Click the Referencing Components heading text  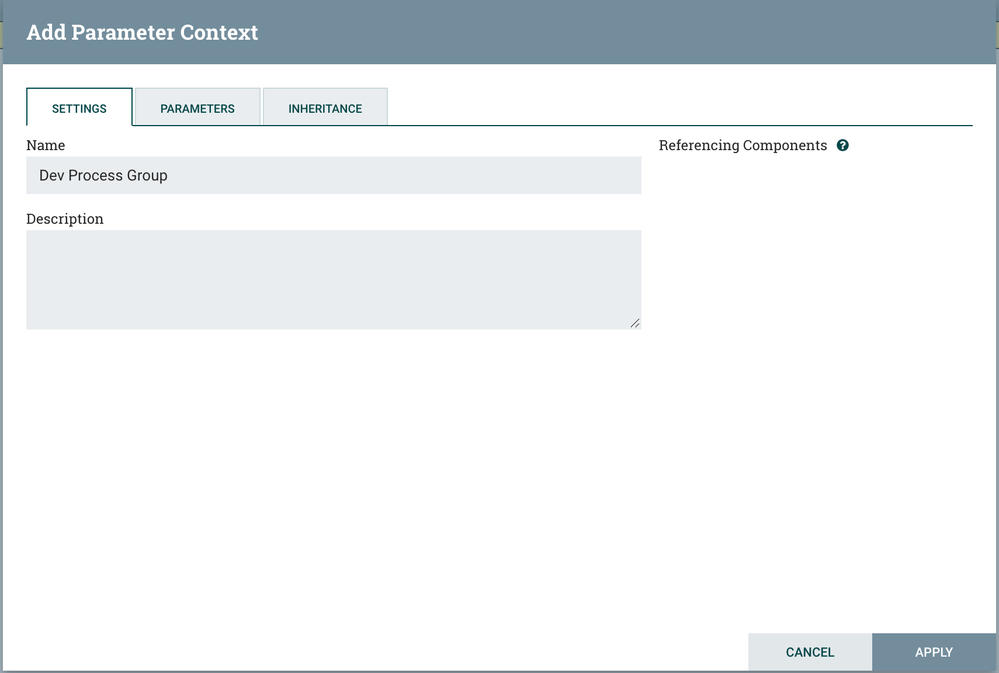click(x=743, y=145)
